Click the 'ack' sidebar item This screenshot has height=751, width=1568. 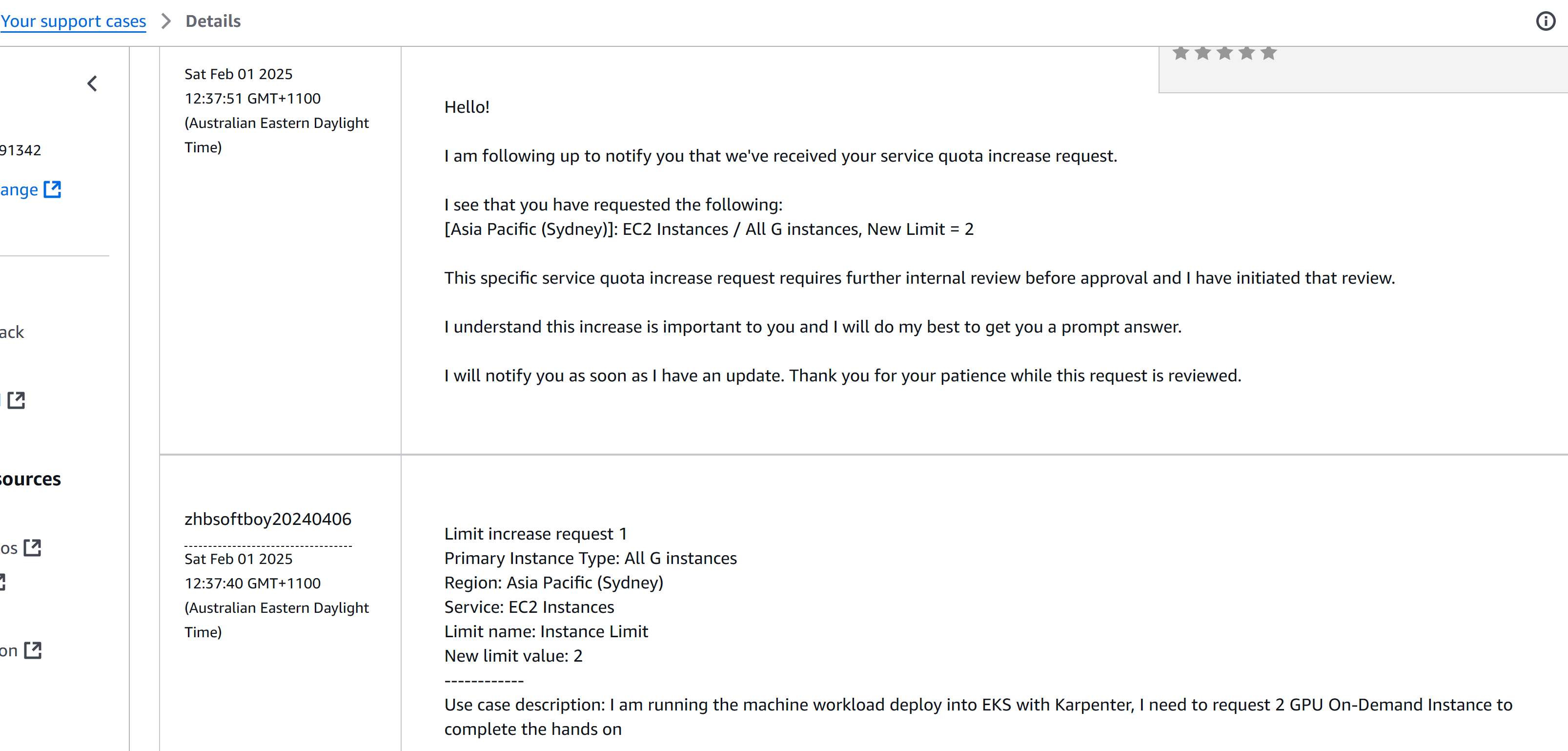[x=12, y=332]
